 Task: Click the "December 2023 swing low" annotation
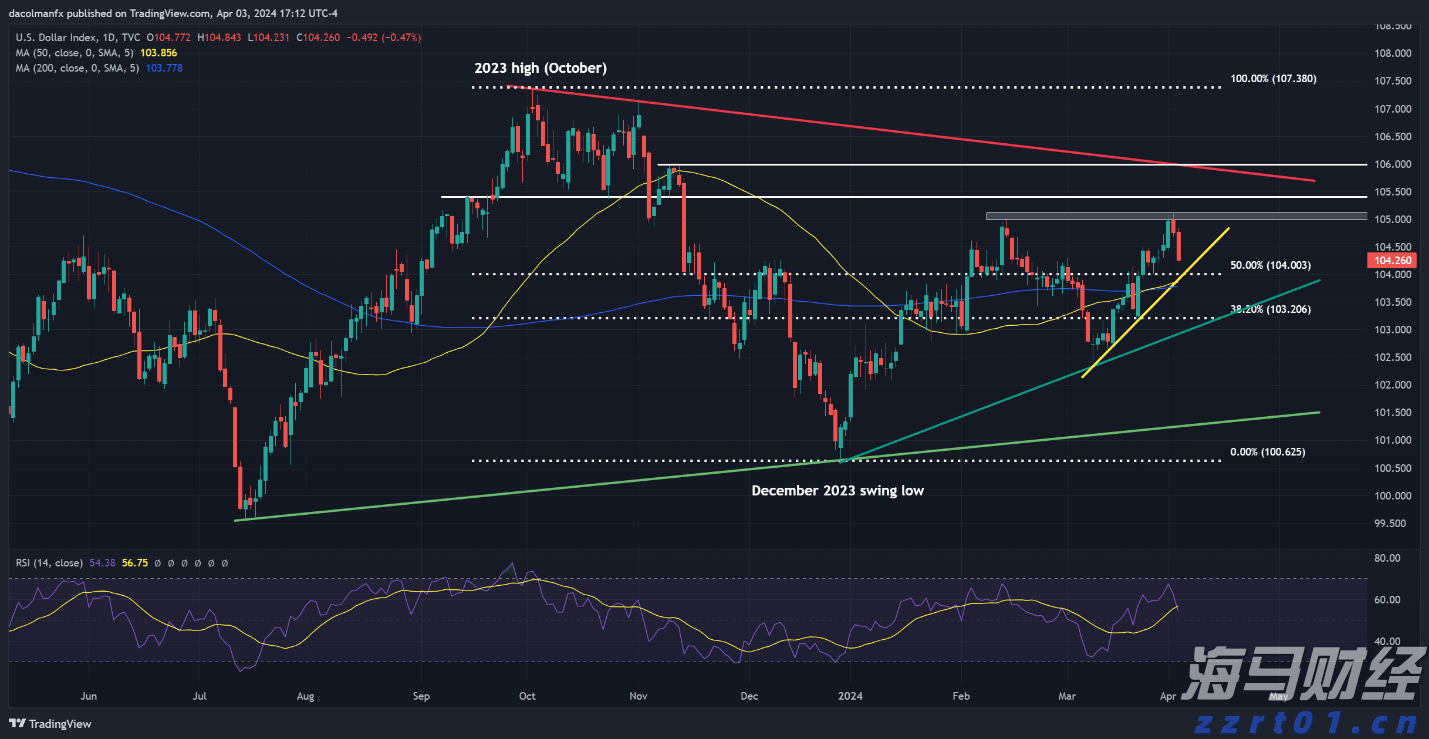click(837, 491)
